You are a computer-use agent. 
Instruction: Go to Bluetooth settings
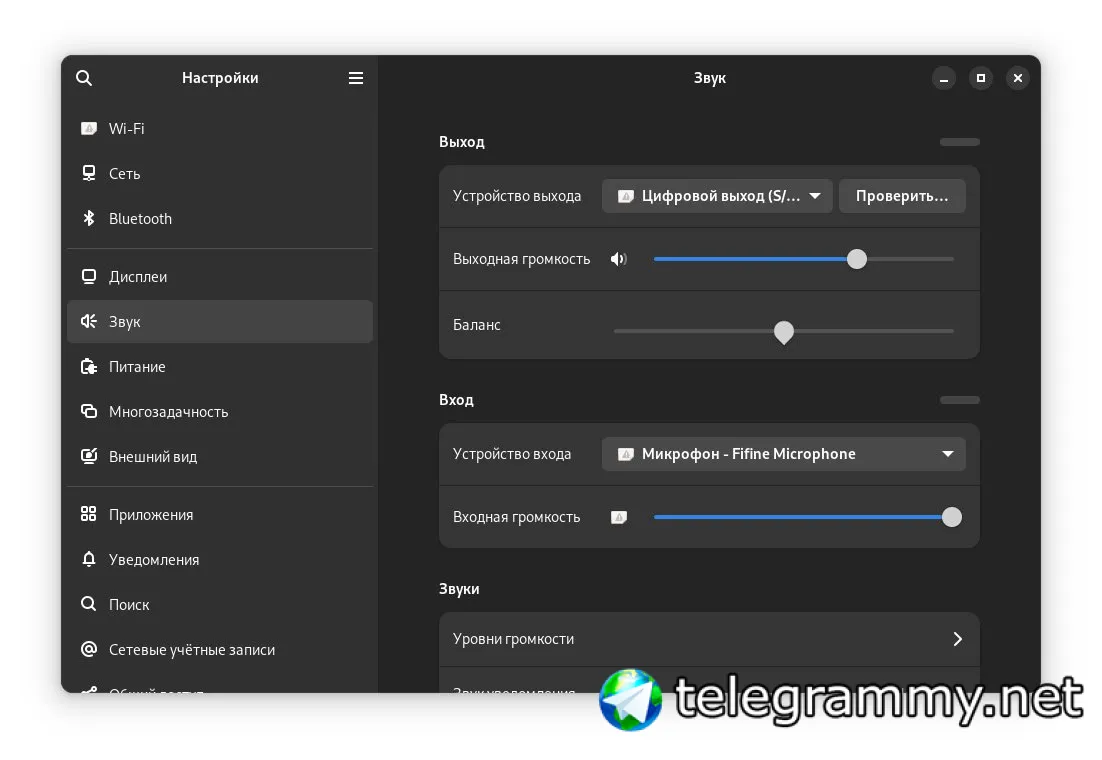pyautogui.click(x=220, y=219)
